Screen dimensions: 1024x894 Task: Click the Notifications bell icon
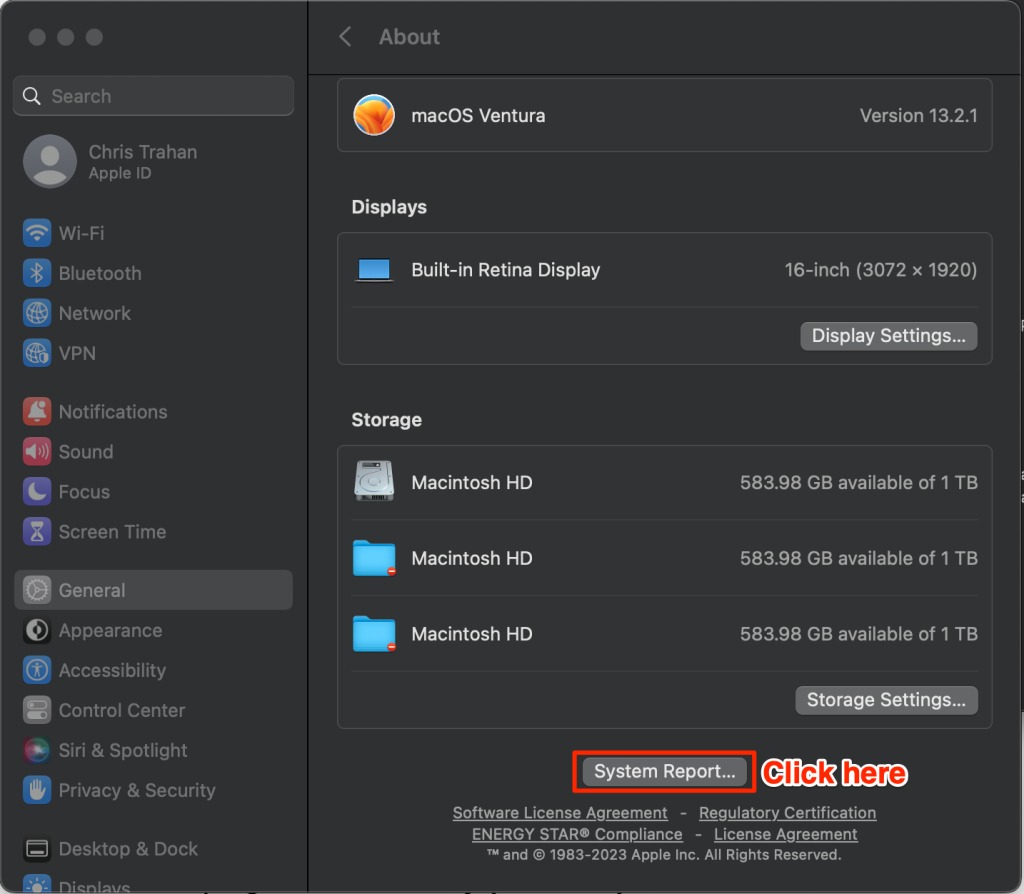pyautogui.click(x=37, y=412)
